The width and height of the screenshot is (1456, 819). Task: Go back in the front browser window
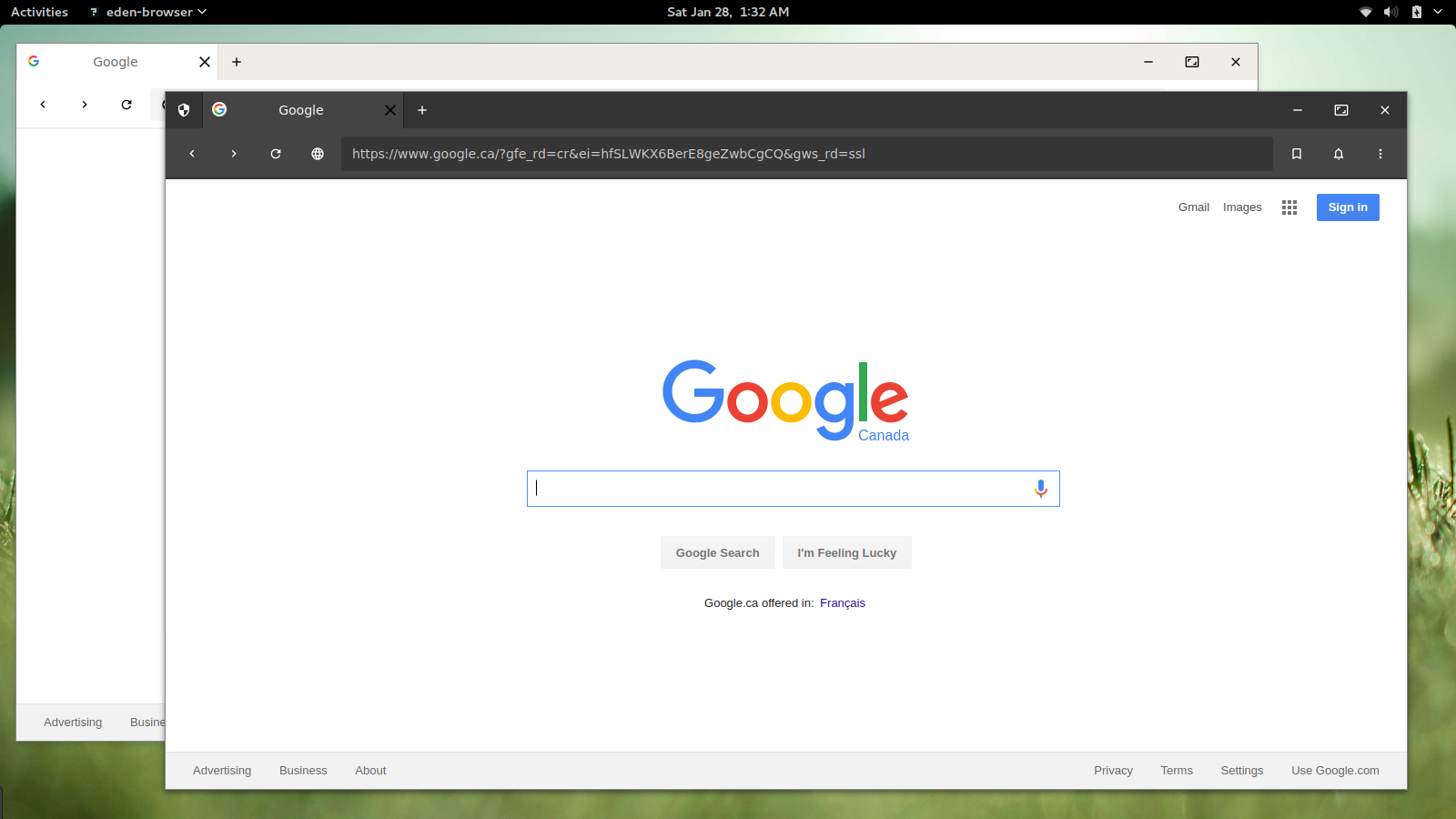tap(192, 154)
